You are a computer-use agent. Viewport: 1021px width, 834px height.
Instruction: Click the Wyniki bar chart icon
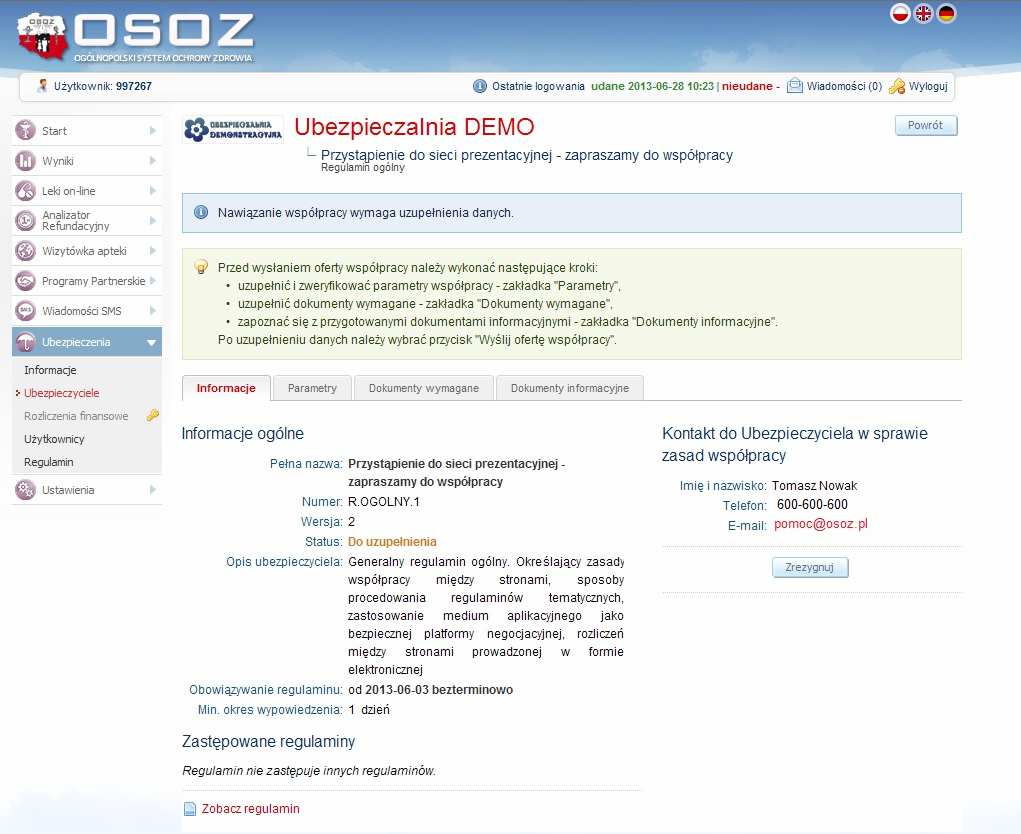25,160
